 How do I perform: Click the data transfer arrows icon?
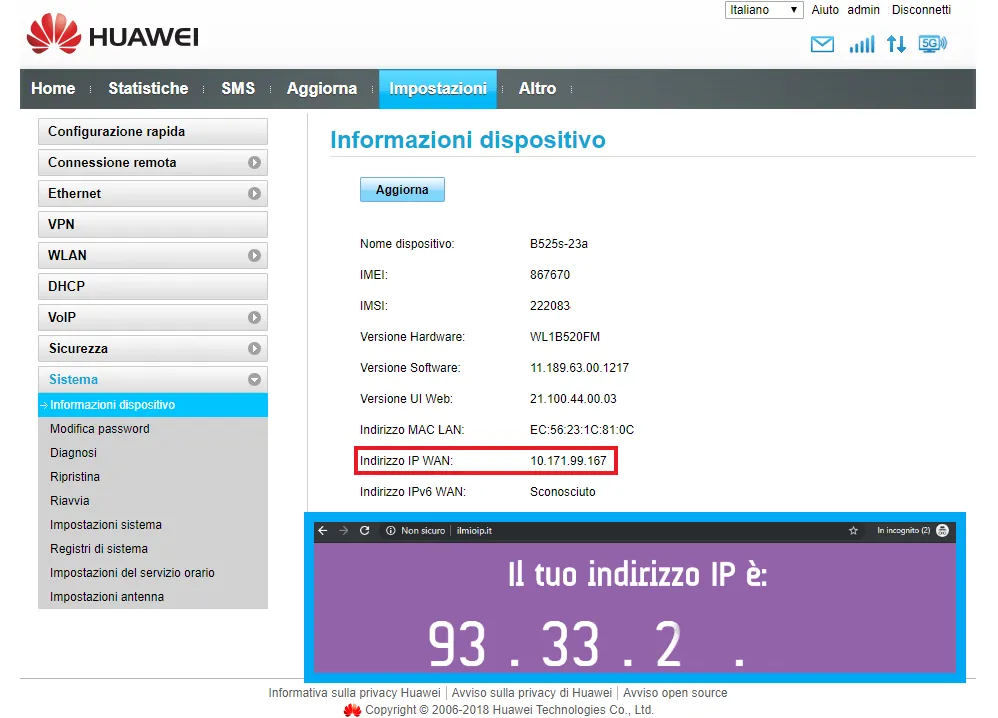pyautogui.click(x=896, y=44)
